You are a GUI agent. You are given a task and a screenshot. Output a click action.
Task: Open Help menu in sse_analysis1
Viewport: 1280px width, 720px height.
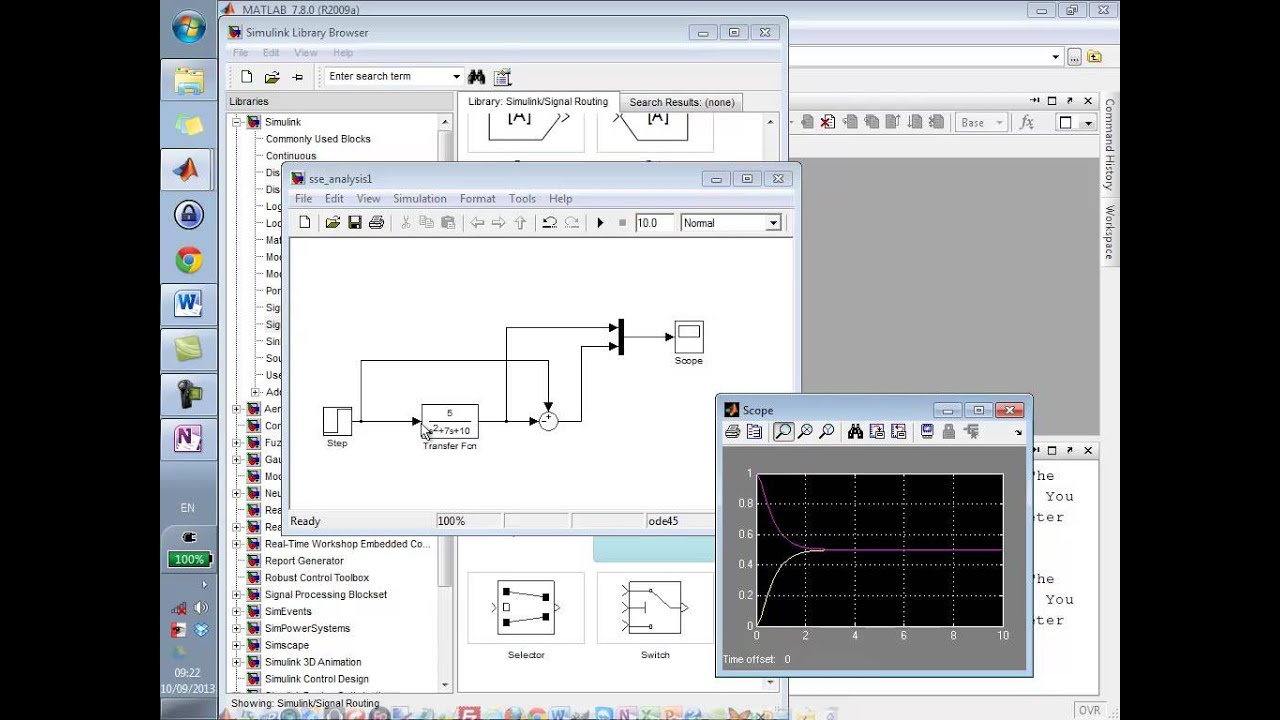click(x=560, y=199)
